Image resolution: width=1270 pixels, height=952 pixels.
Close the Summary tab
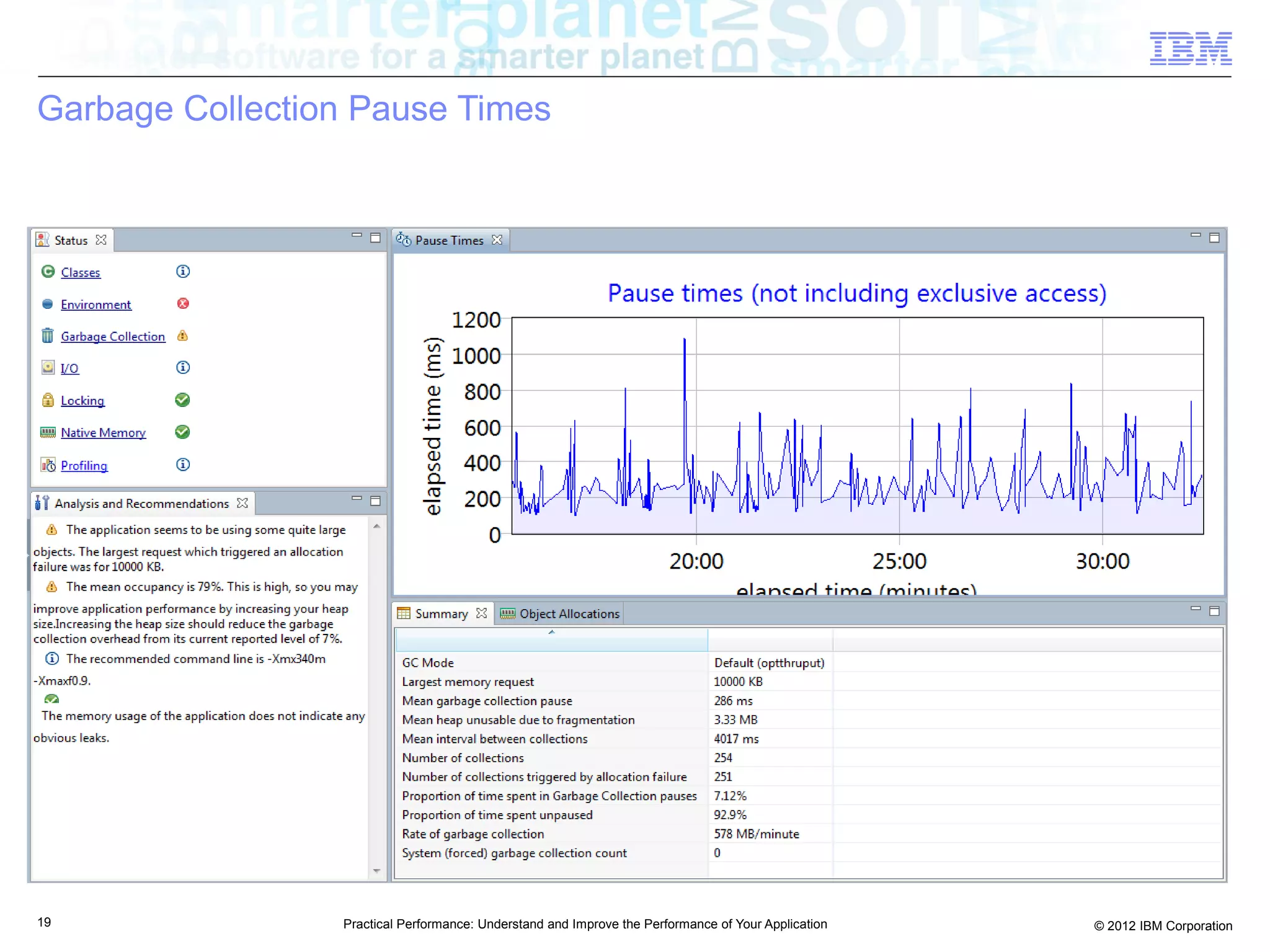pos(481,613)
